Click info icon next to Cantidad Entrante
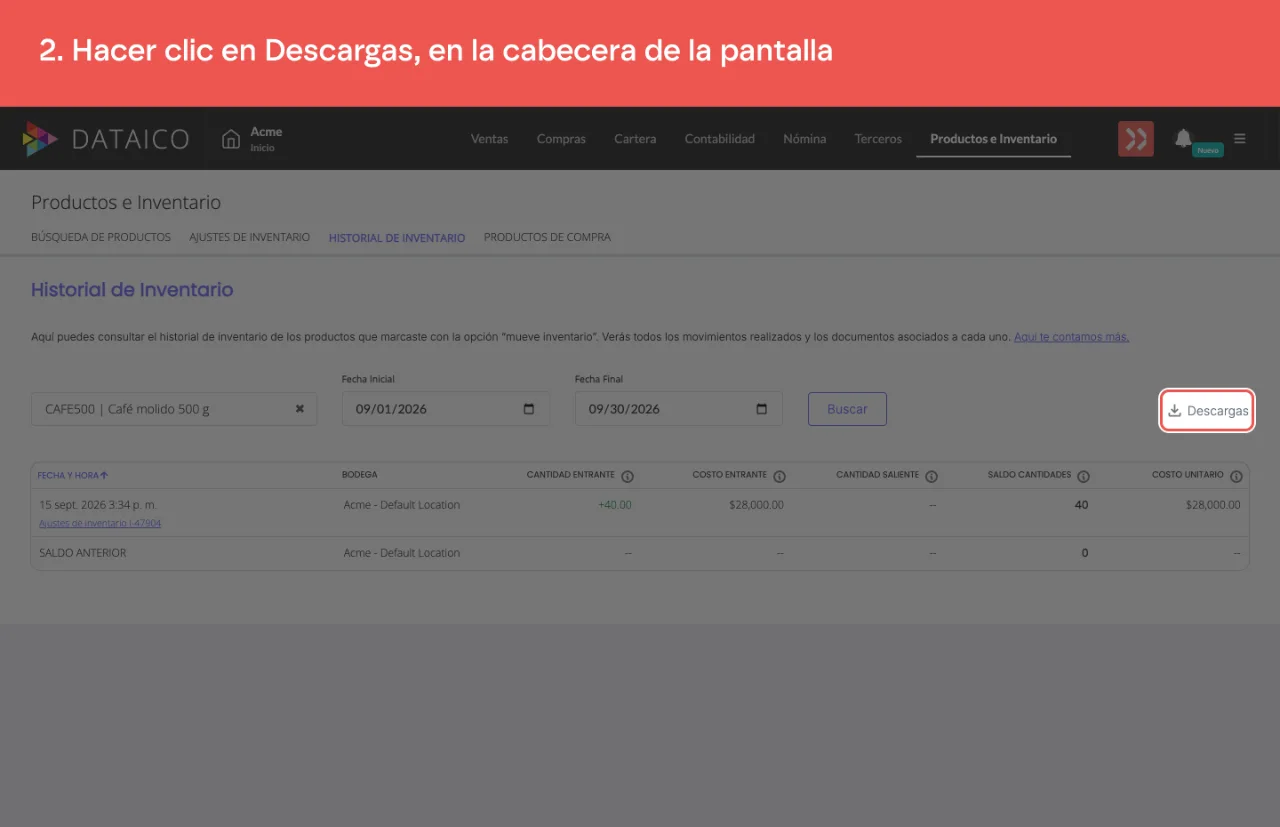1280x827 pixels. 627,476
